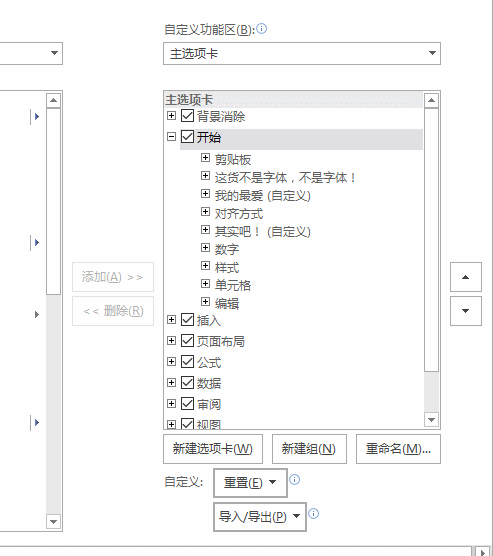Open the 主选项卡 dropdown list
This screenshot has width=493, height=556.
point(302,54)
